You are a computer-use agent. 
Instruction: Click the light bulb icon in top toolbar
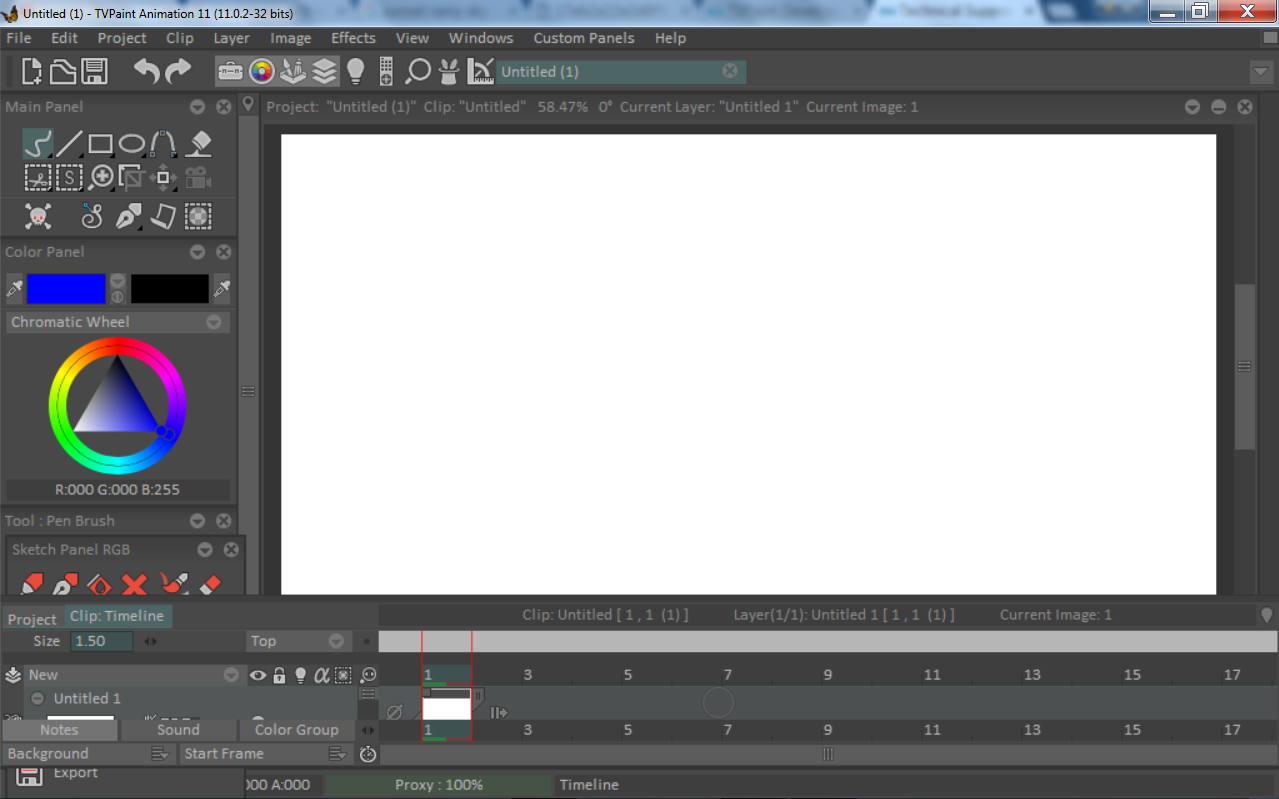point(355,71)
